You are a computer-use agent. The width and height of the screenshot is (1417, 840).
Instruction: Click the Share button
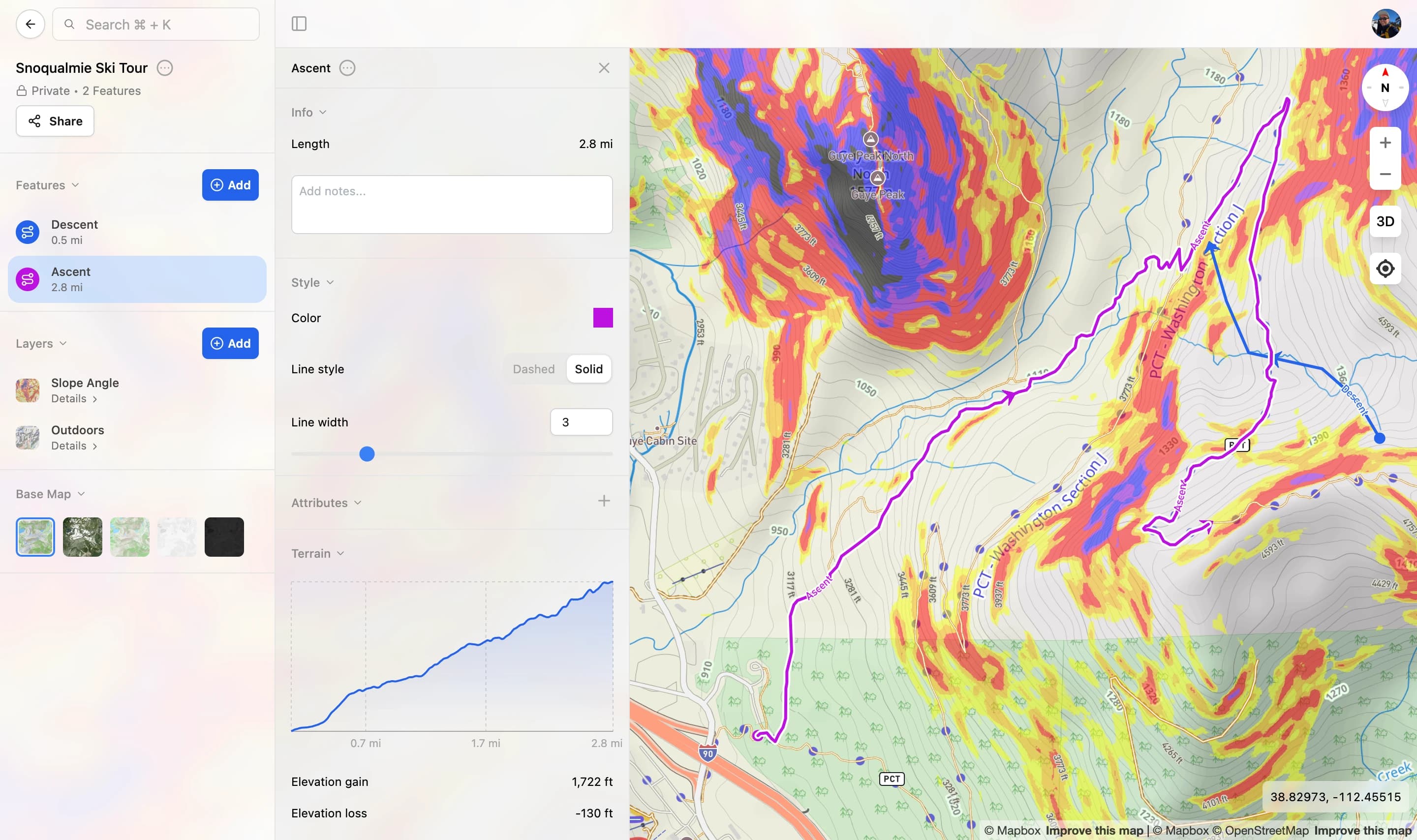coord(55,121)
